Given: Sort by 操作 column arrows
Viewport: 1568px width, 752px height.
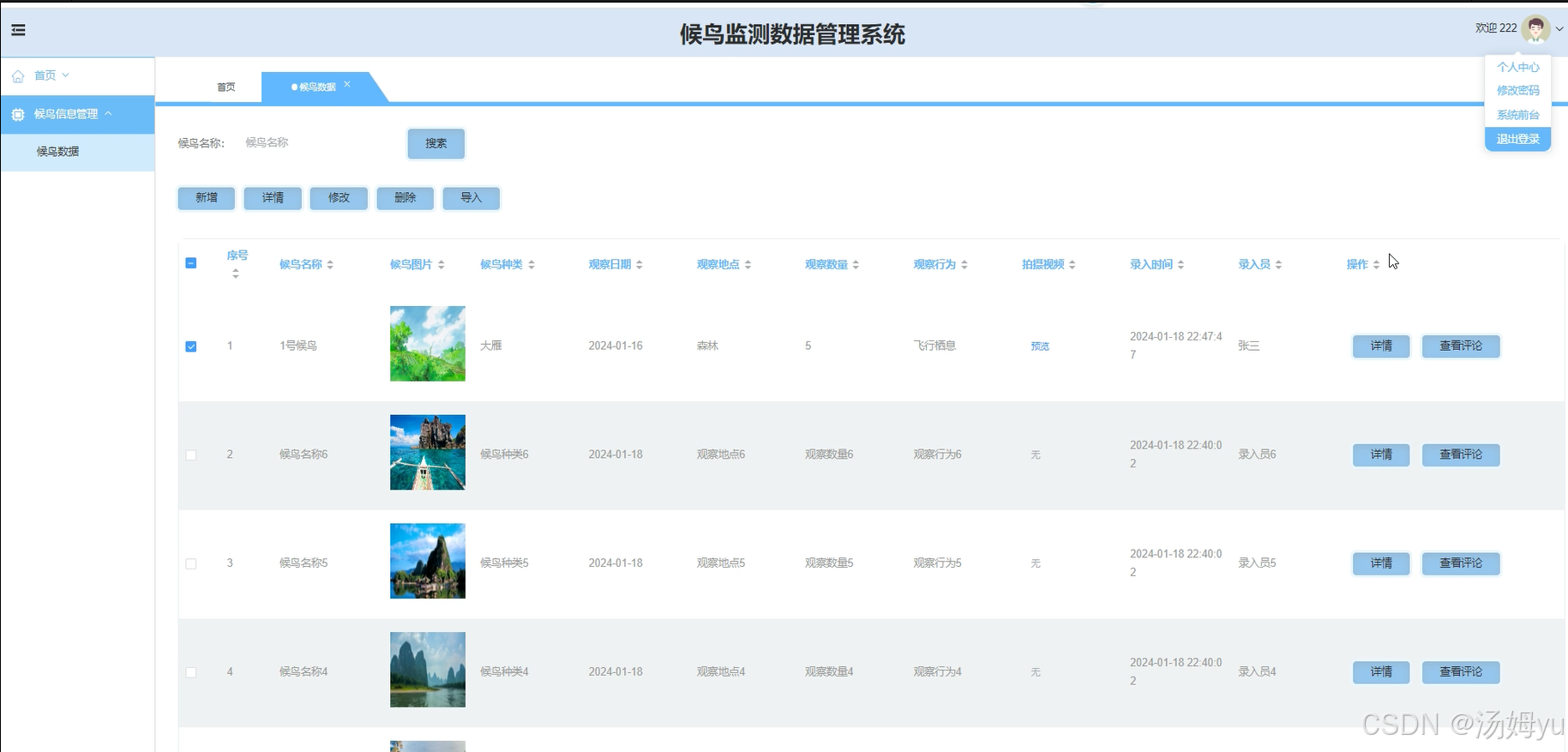Looking at the screenshot, I should (1376, 265).
